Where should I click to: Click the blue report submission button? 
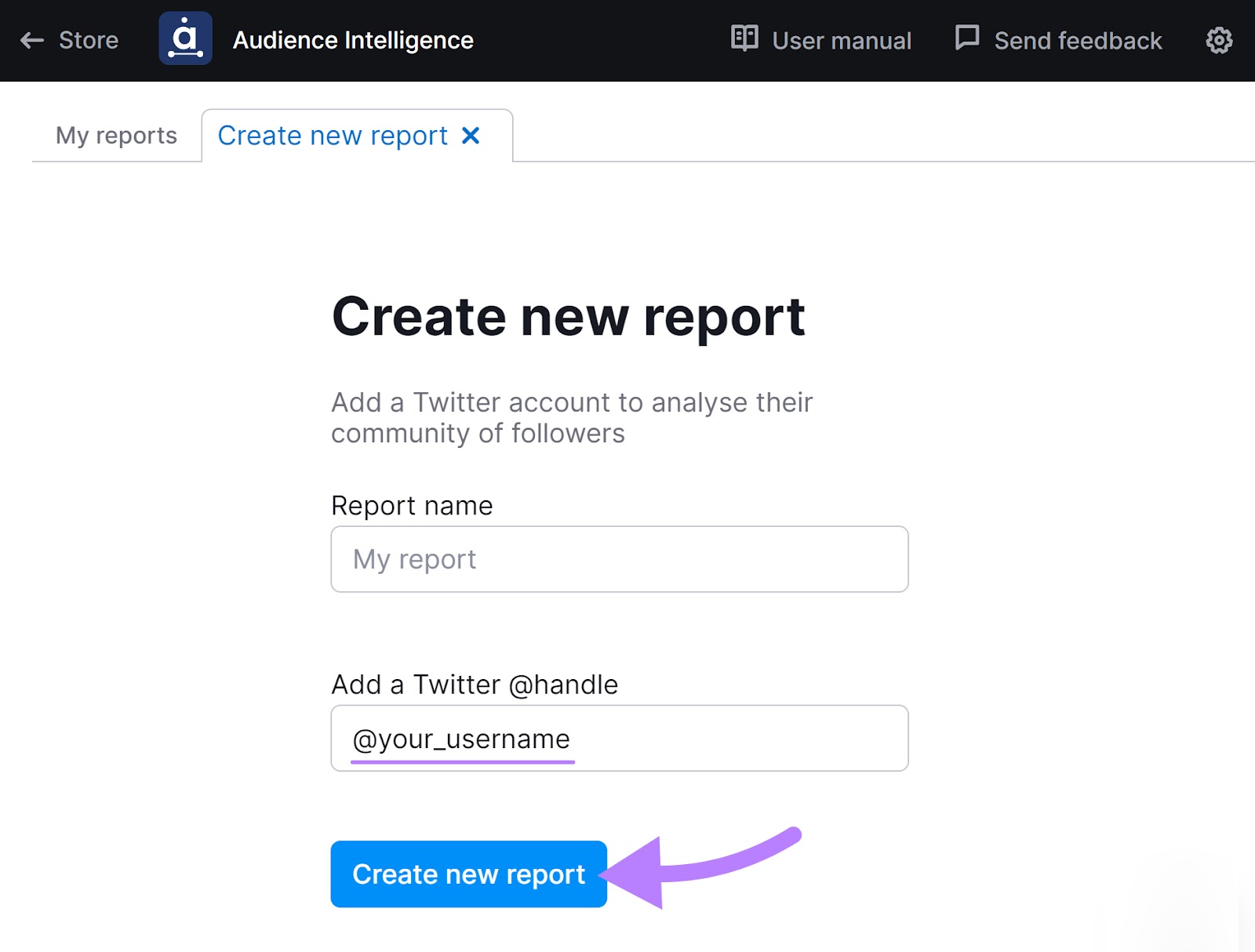(468, 874)
